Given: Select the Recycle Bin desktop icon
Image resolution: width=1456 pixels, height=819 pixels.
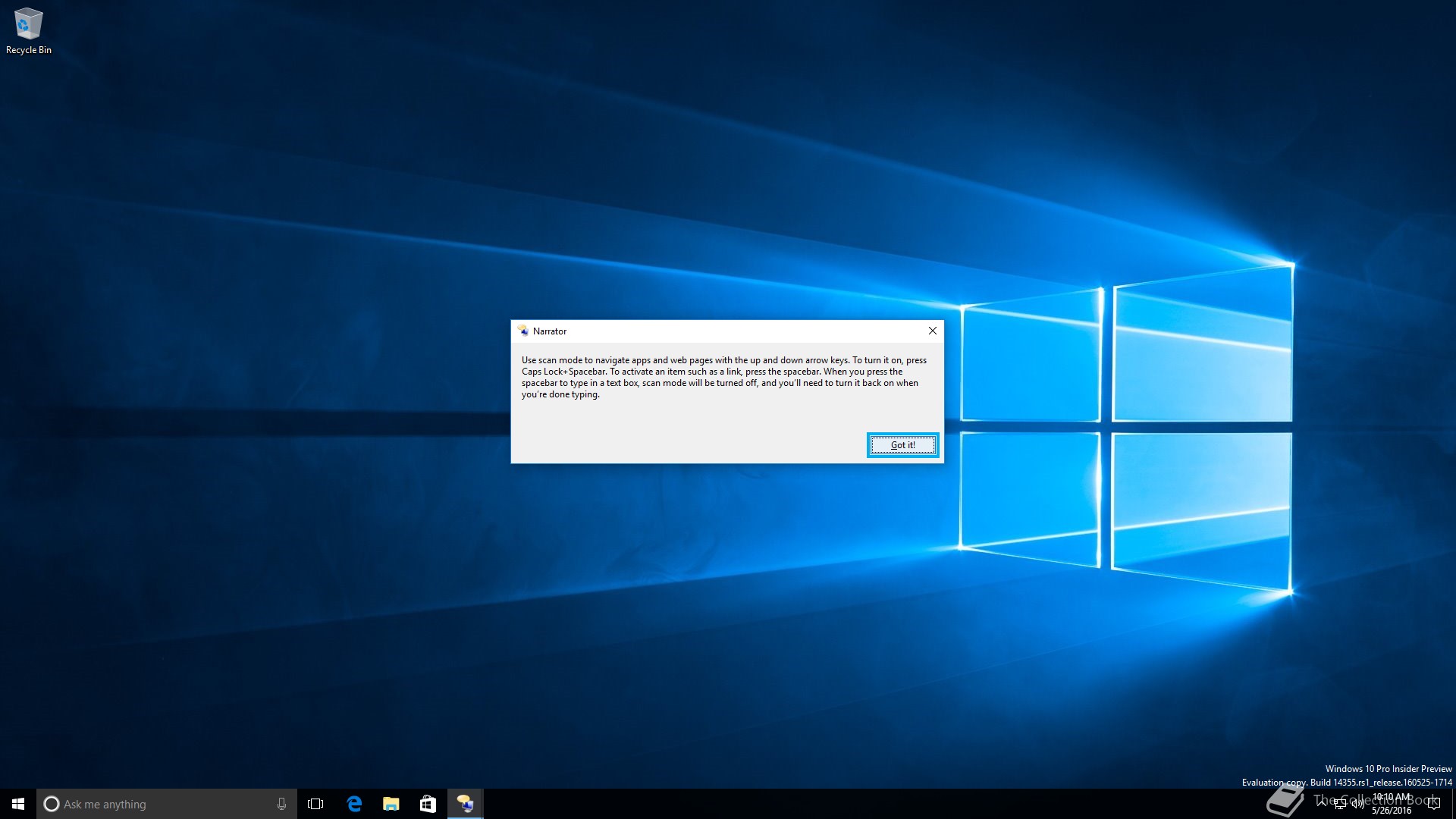Looking at the screenshot, I should point(28,31).
